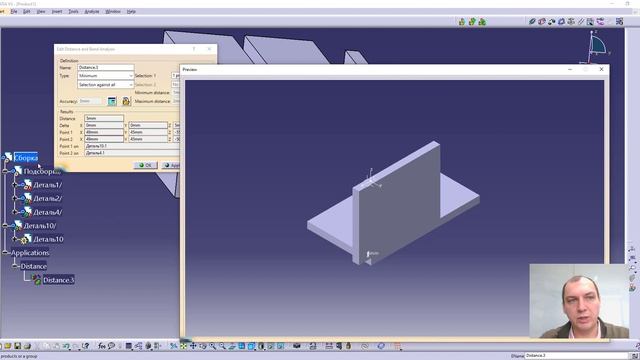The width and height of the screenshot is (640, 360).
Task: Collapse the Сборка root node
Action: click(3, 158)
